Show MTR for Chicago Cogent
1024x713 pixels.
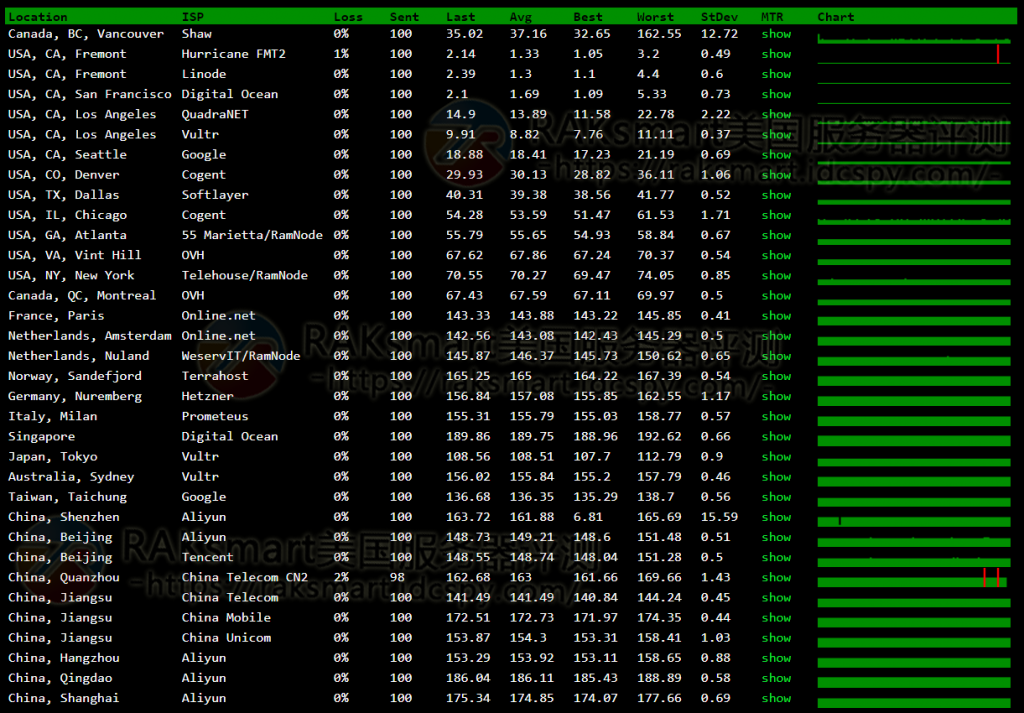click(776, 215)
